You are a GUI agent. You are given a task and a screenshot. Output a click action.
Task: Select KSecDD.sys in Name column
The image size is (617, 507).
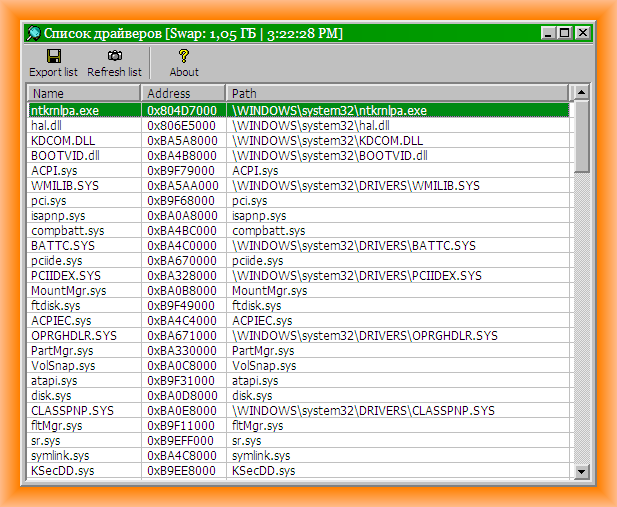[x=63, y=470]
